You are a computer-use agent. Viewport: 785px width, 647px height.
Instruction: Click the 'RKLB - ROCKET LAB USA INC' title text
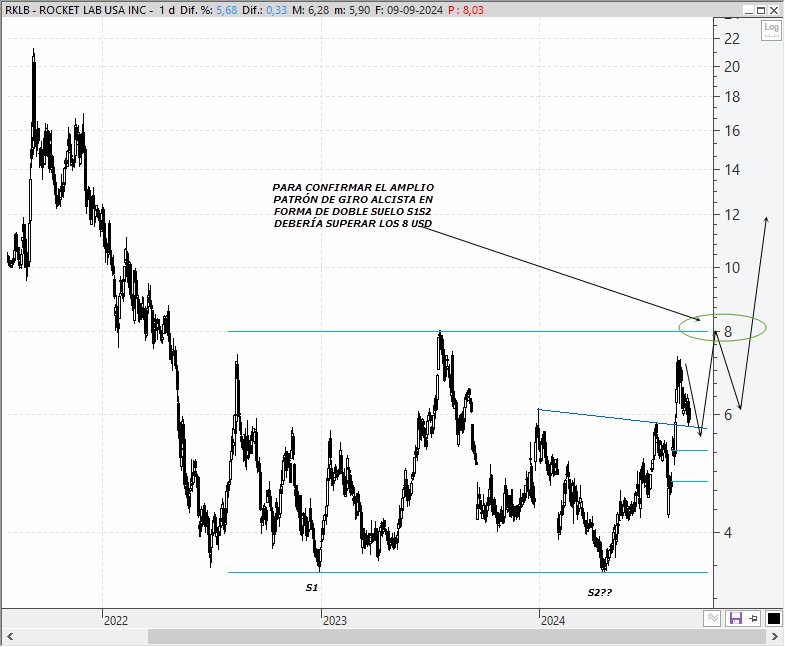(75, 10)
